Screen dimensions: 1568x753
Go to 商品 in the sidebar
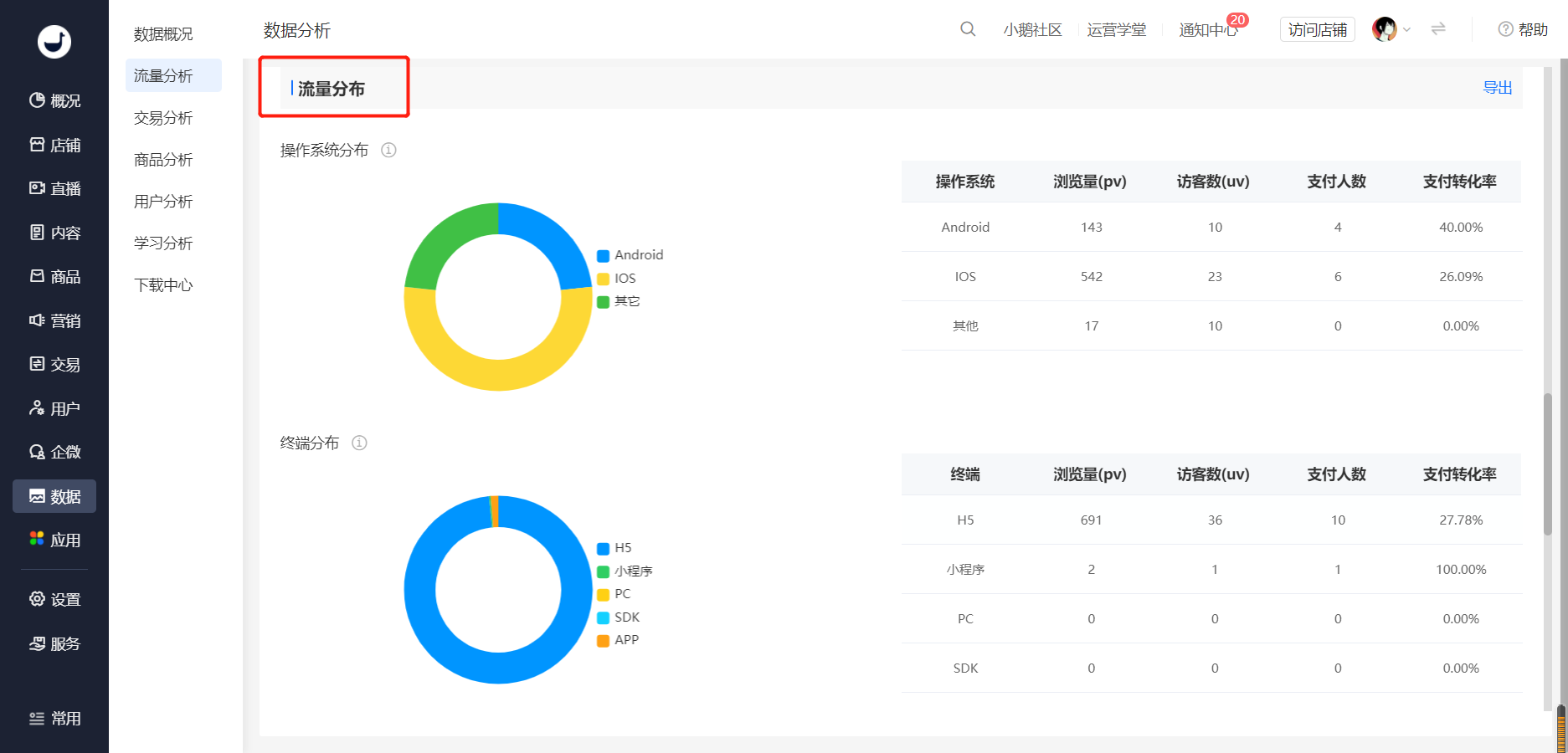point(54,276)
